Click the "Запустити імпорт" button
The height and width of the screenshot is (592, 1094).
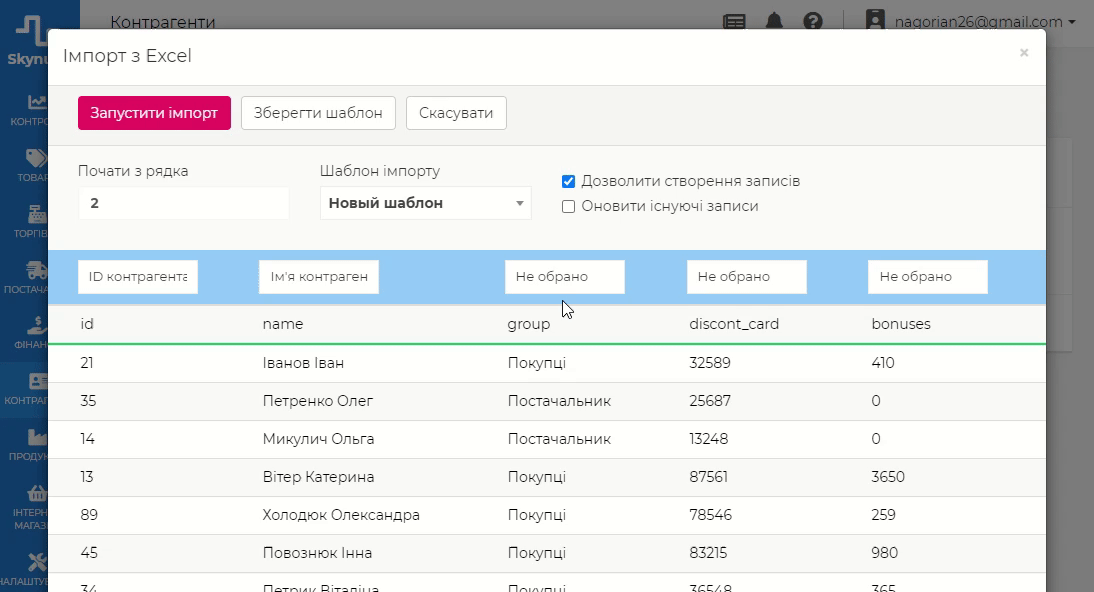pos(154,113)
